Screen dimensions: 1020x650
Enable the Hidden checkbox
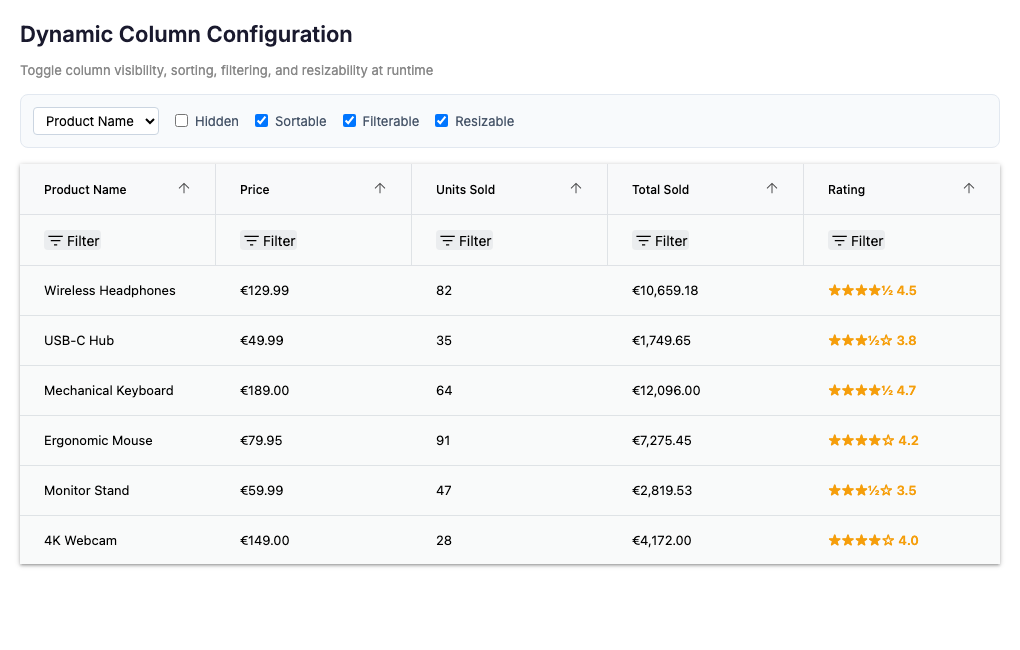182,121
